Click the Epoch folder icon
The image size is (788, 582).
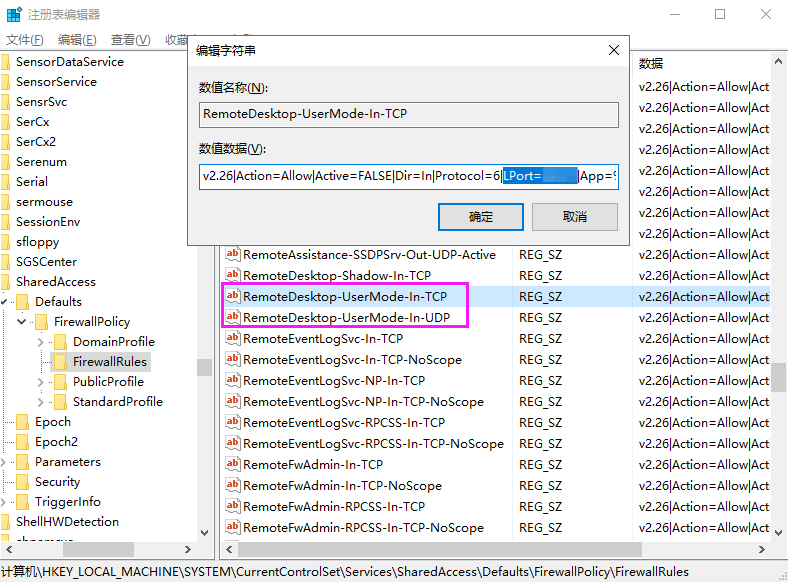click(x=22, y=422)
